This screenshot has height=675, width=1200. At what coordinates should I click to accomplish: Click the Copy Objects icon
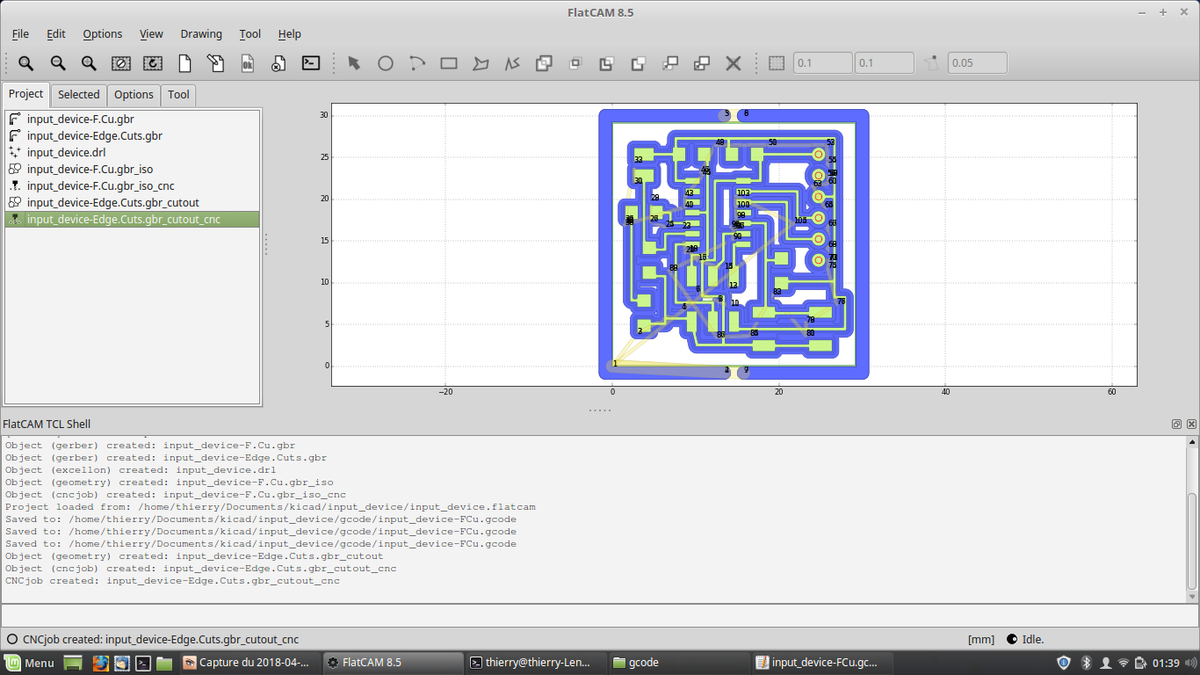coord(702,63)
